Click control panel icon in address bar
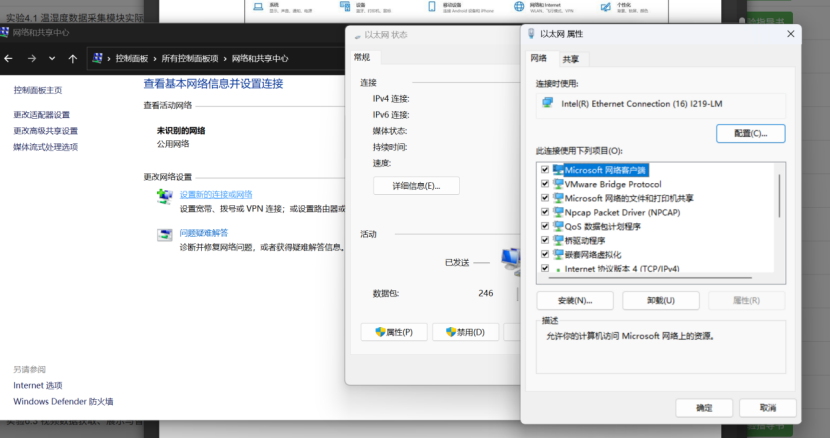Image resolution: width=830 pixels, height=438 pixels. tap(97, 58)
